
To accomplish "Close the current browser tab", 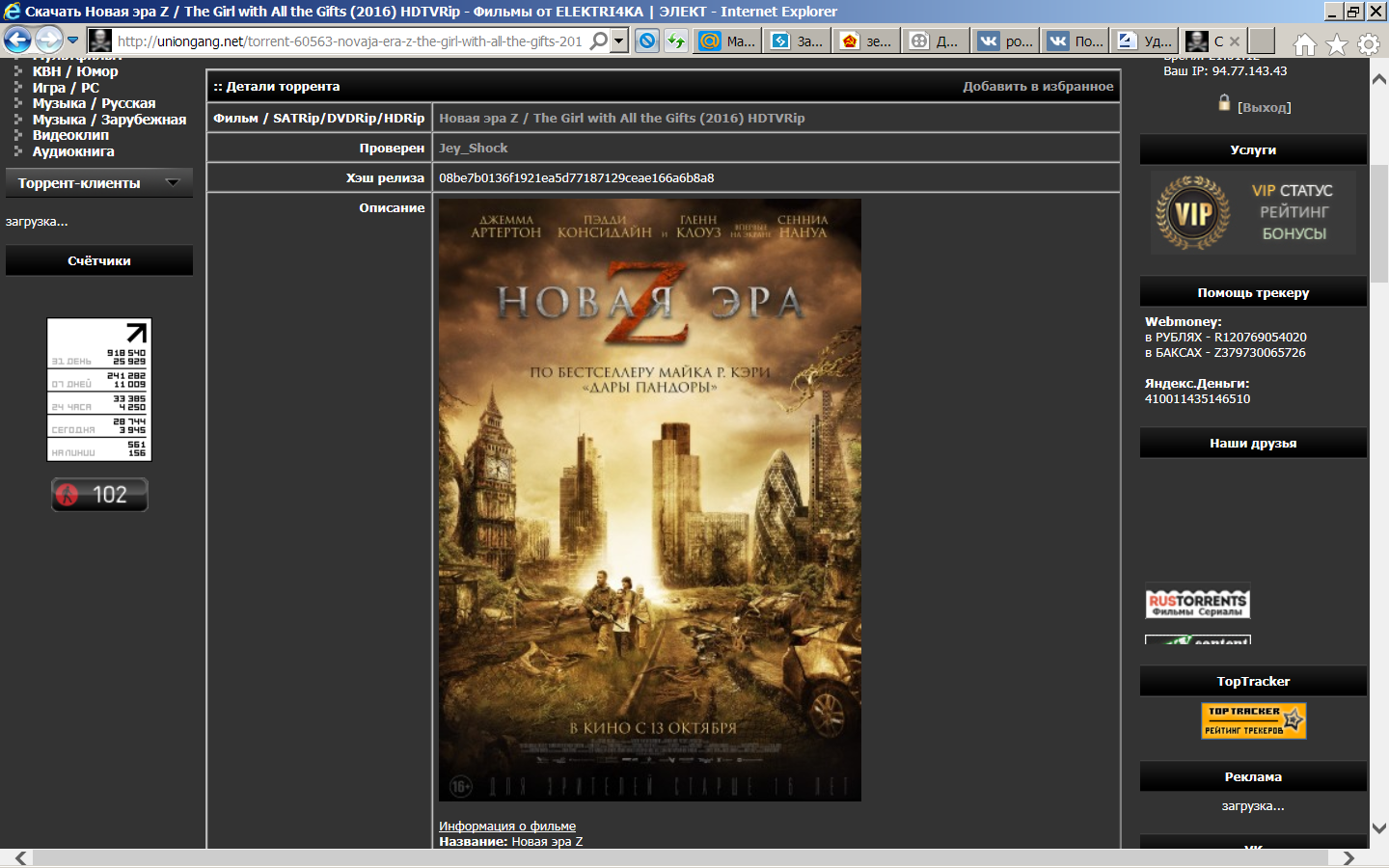I will click(1235, 41).
